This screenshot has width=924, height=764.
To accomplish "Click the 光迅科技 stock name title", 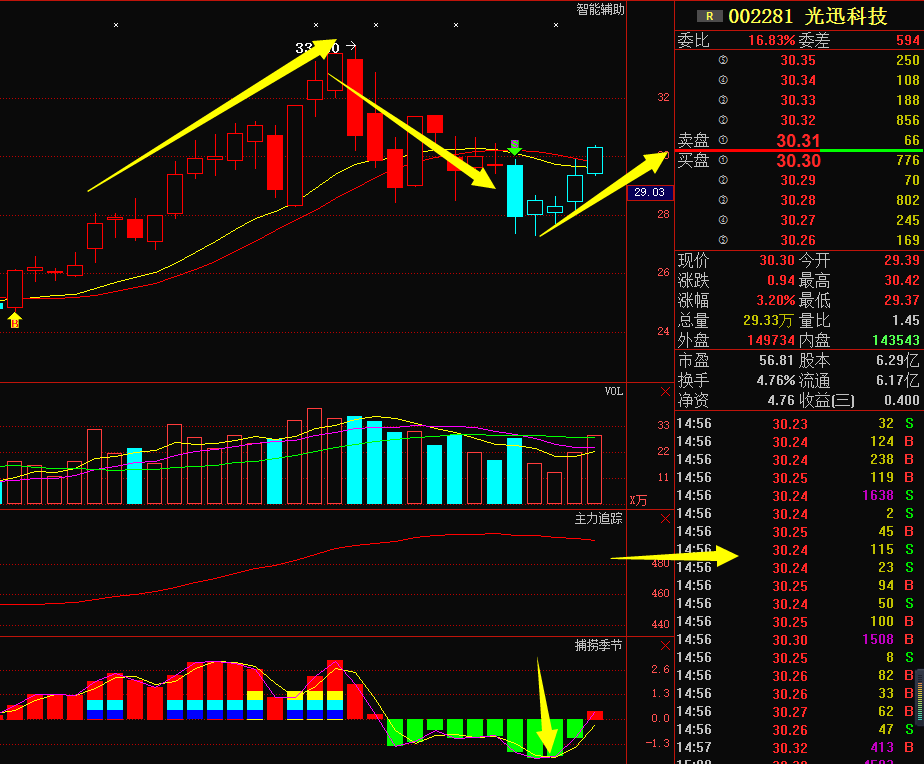I will pos(847,16).
